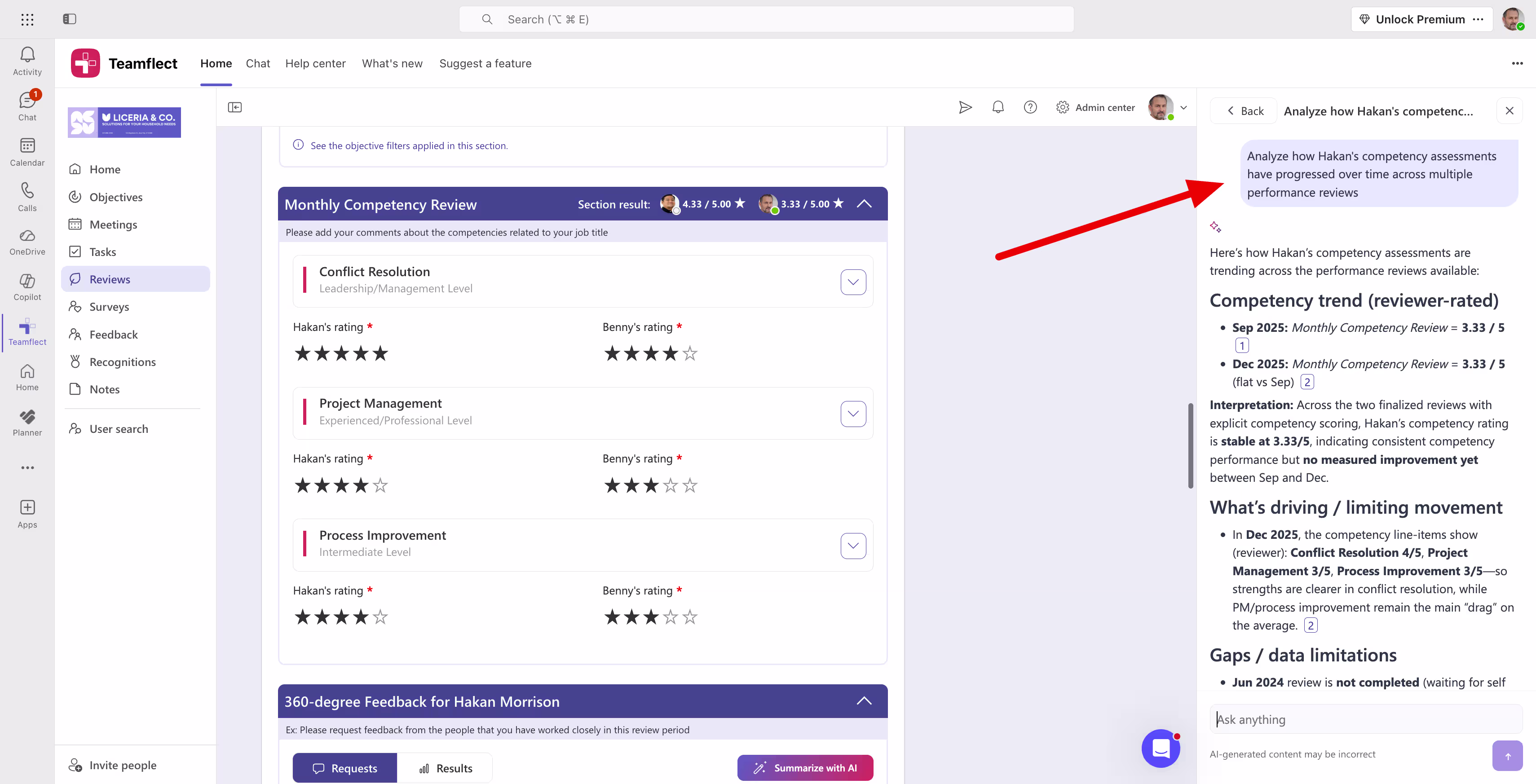This screenshot has height=784, width=1536.
Task: Open Unlock Premium more options ellipsis
Action: click(1478, 19)
